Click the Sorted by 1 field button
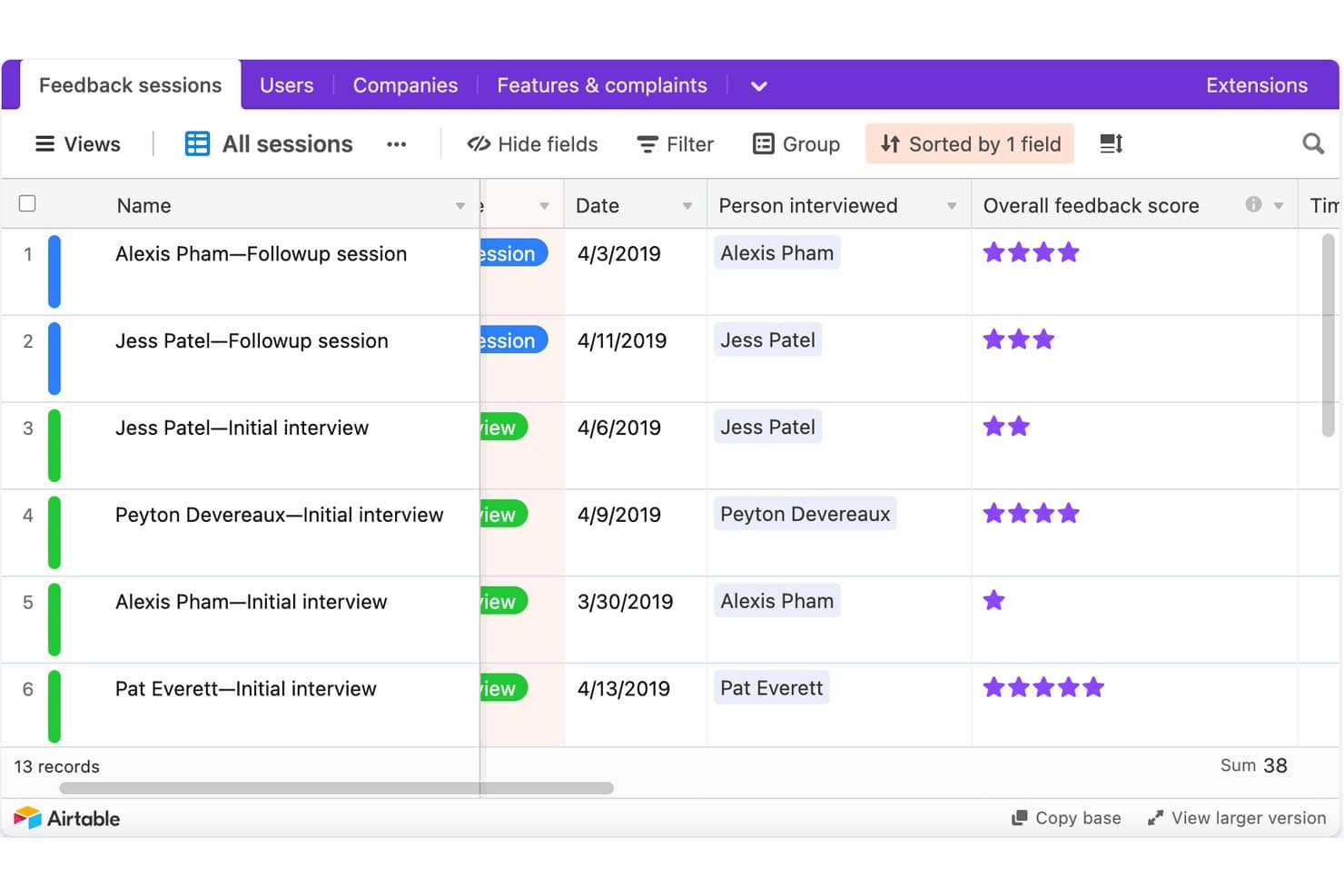The height and width of the screenshot is (896, 1344). tap(970, 143)
